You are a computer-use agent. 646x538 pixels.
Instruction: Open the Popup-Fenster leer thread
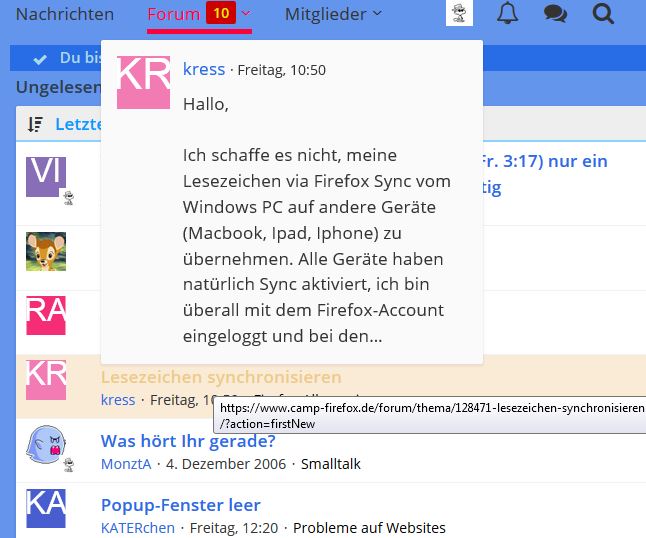[180, 505]
